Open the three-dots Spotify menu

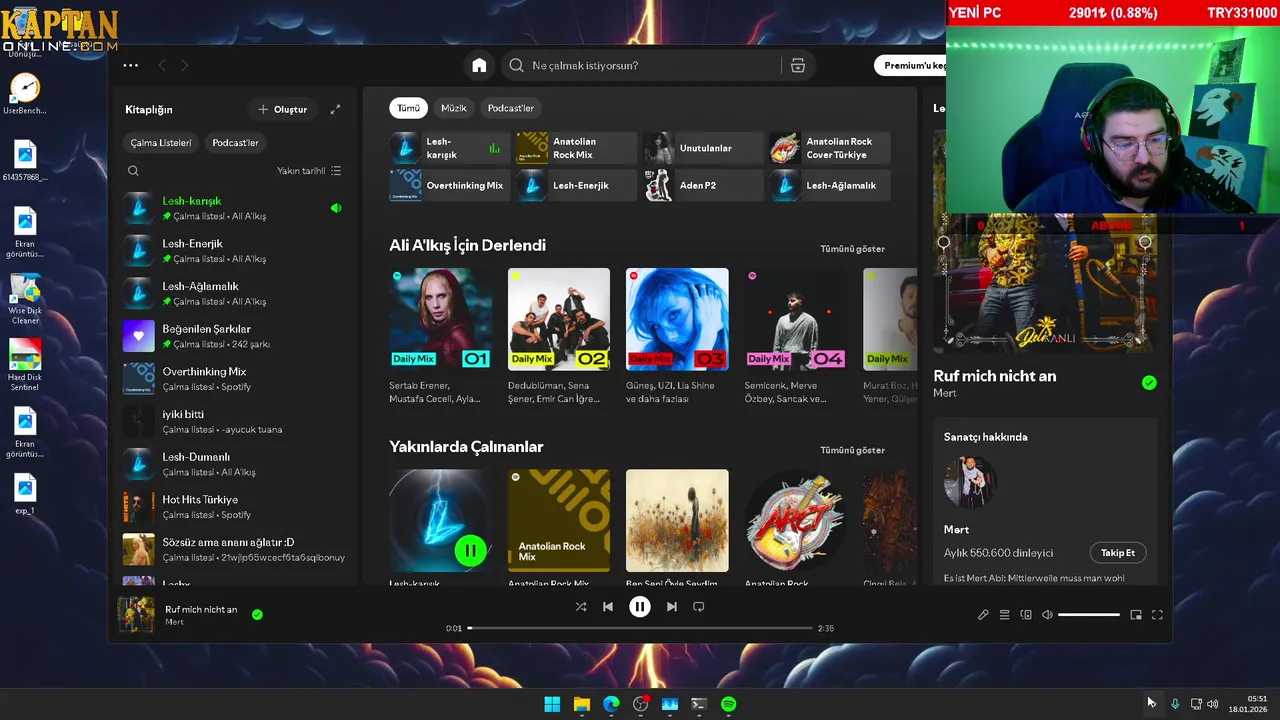[131, 65]
